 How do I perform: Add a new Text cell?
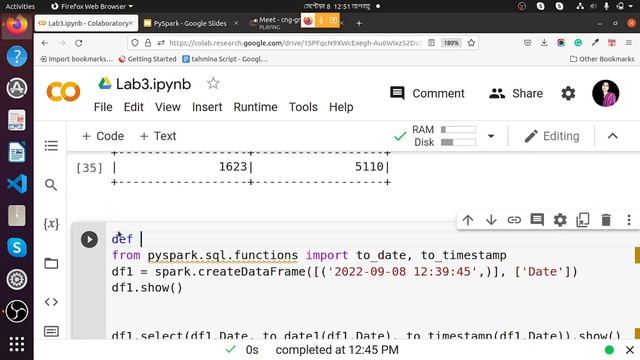[x=158, y=136]
